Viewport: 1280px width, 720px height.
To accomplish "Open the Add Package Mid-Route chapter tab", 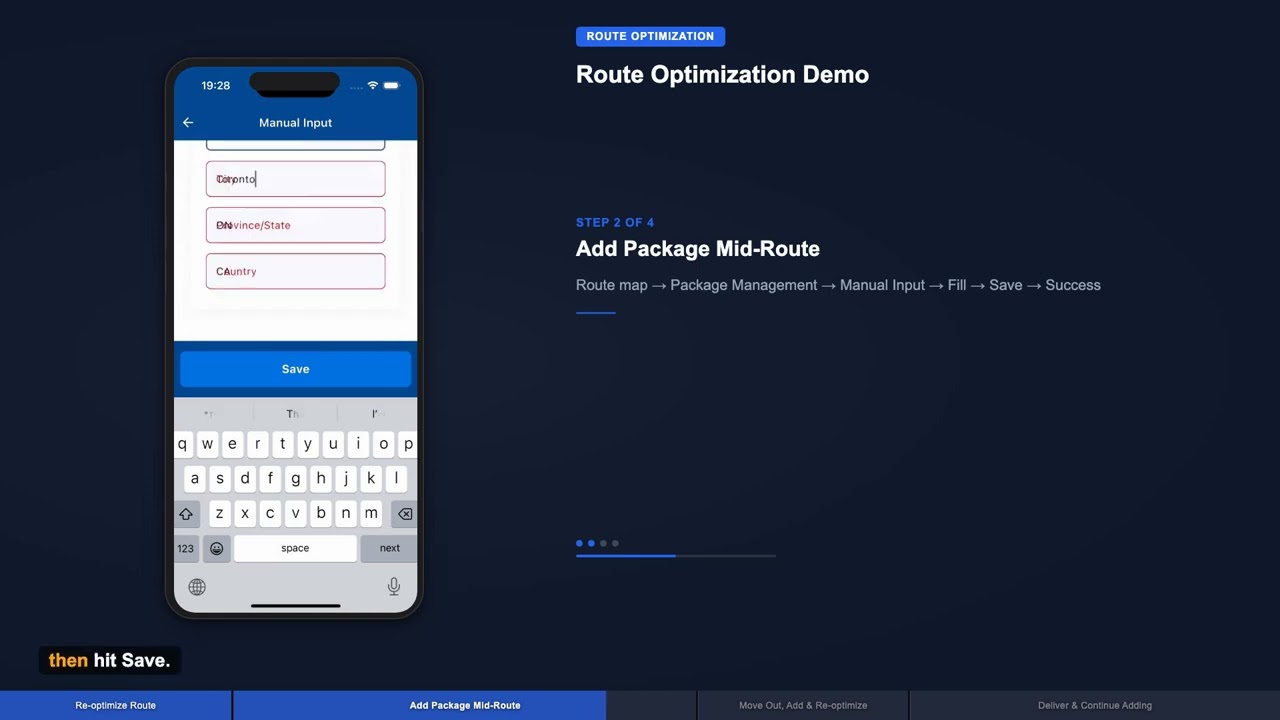I will pyautogui.click(x=465, y=705).
